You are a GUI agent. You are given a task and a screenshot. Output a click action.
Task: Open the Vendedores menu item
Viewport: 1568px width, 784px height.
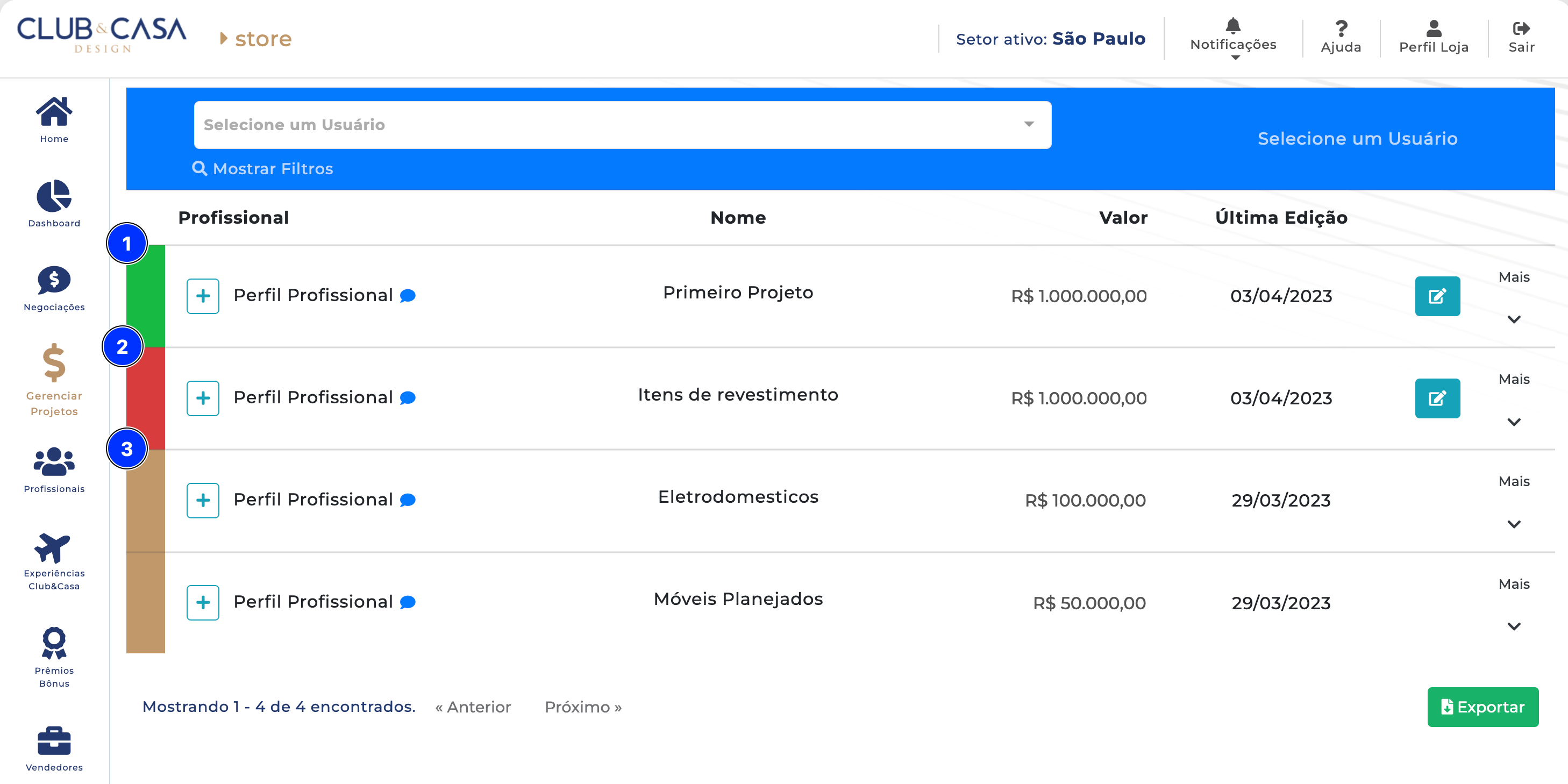54,741
